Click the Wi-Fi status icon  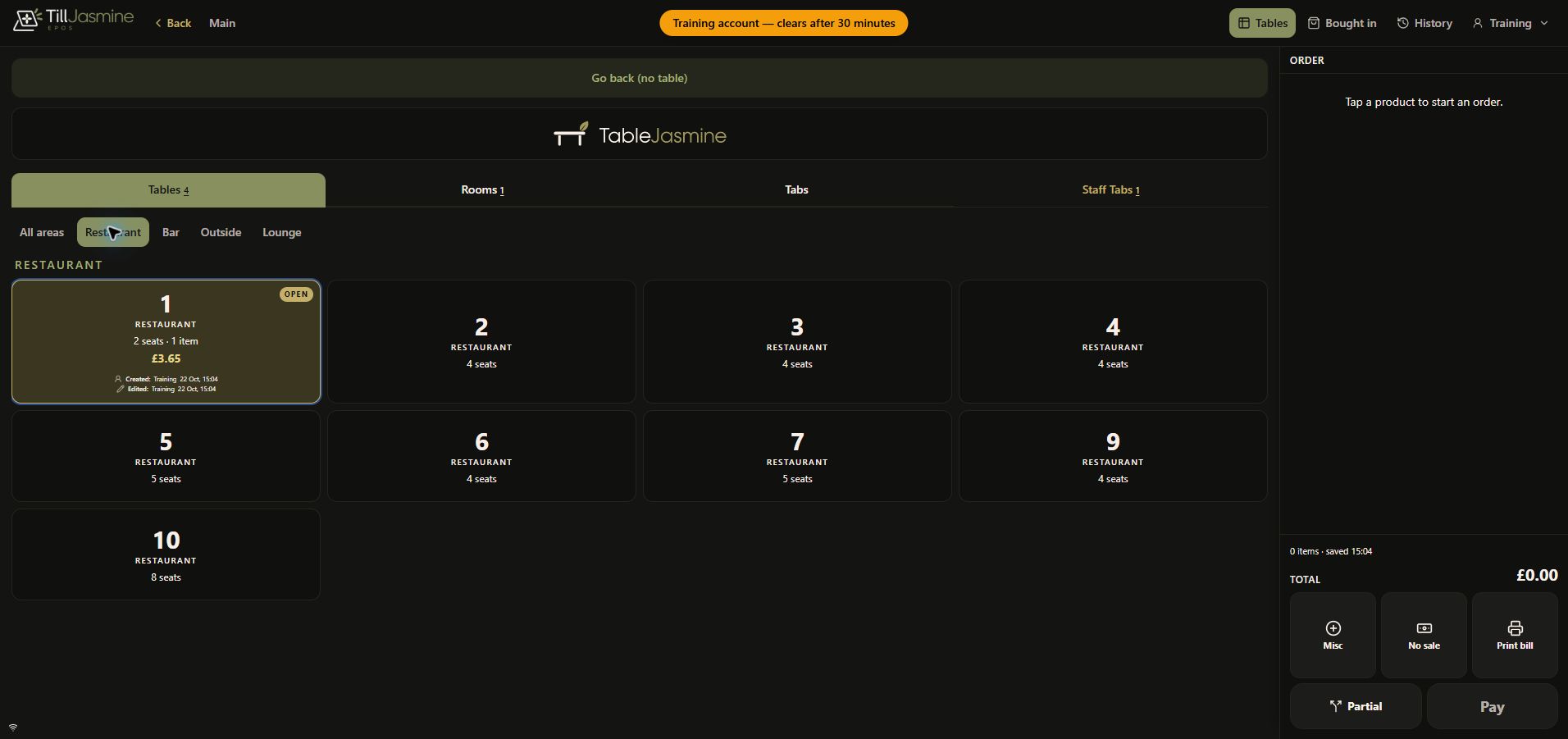point(13,728)
